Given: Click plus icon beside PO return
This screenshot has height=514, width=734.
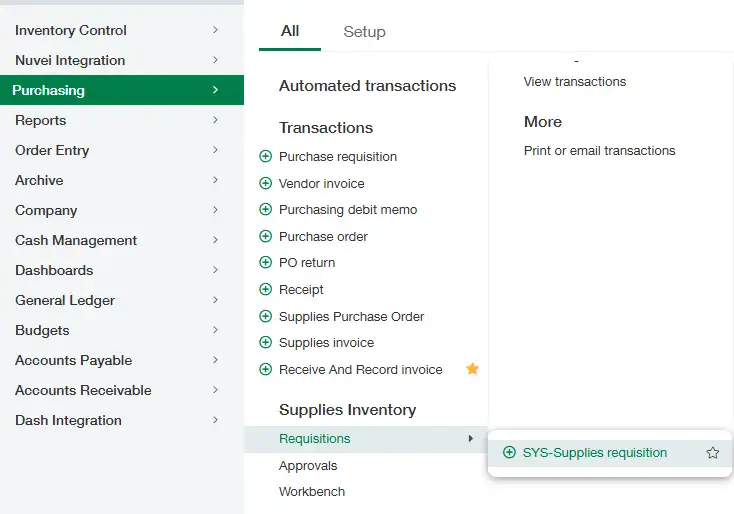Looking at the screenshot, I should point(265,263).
